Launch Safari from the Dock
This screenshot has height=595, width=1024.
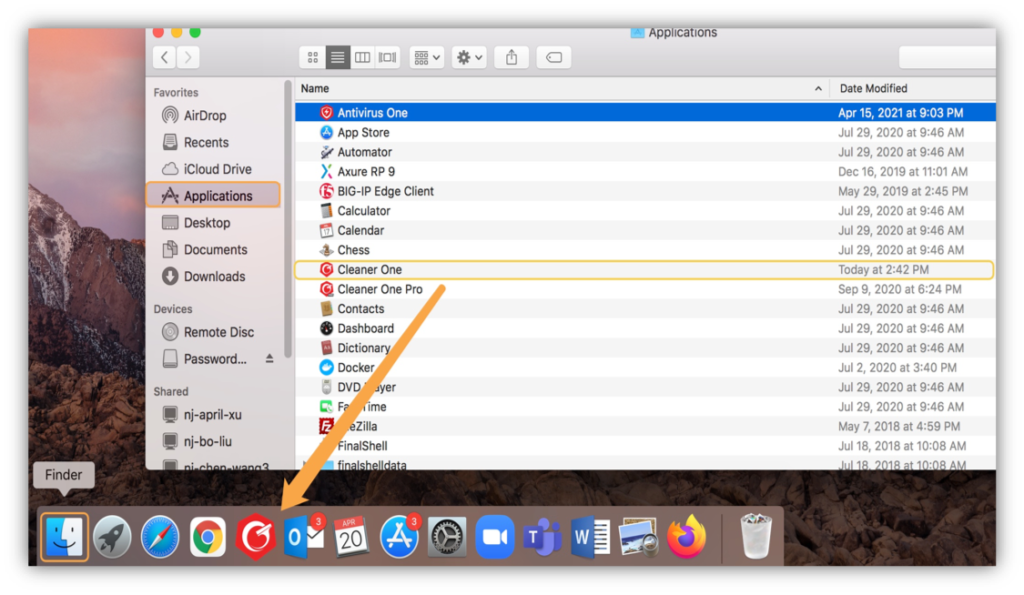160,538
